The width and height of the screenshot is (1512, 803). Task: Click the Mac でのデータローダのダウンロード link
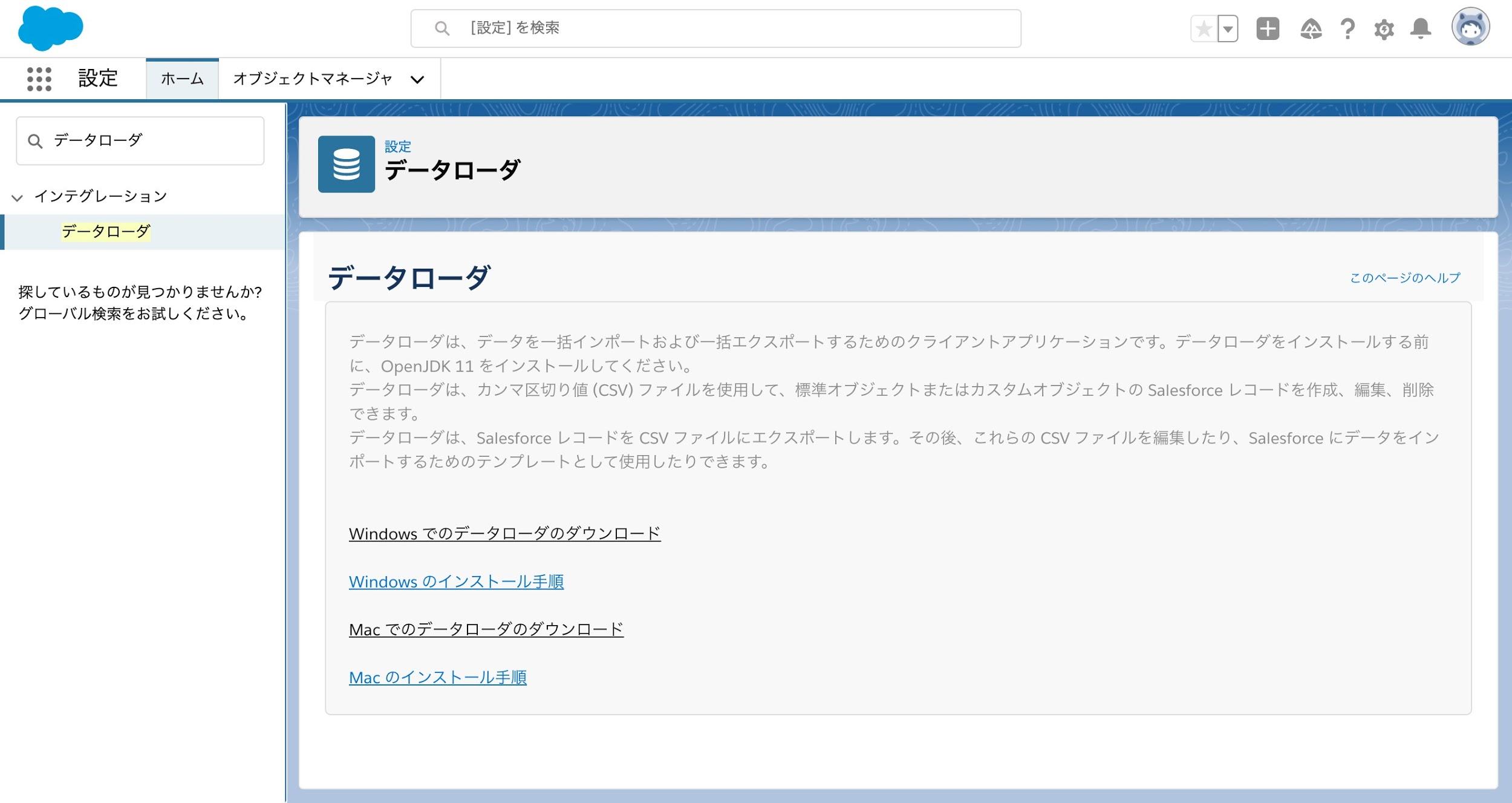486,629
